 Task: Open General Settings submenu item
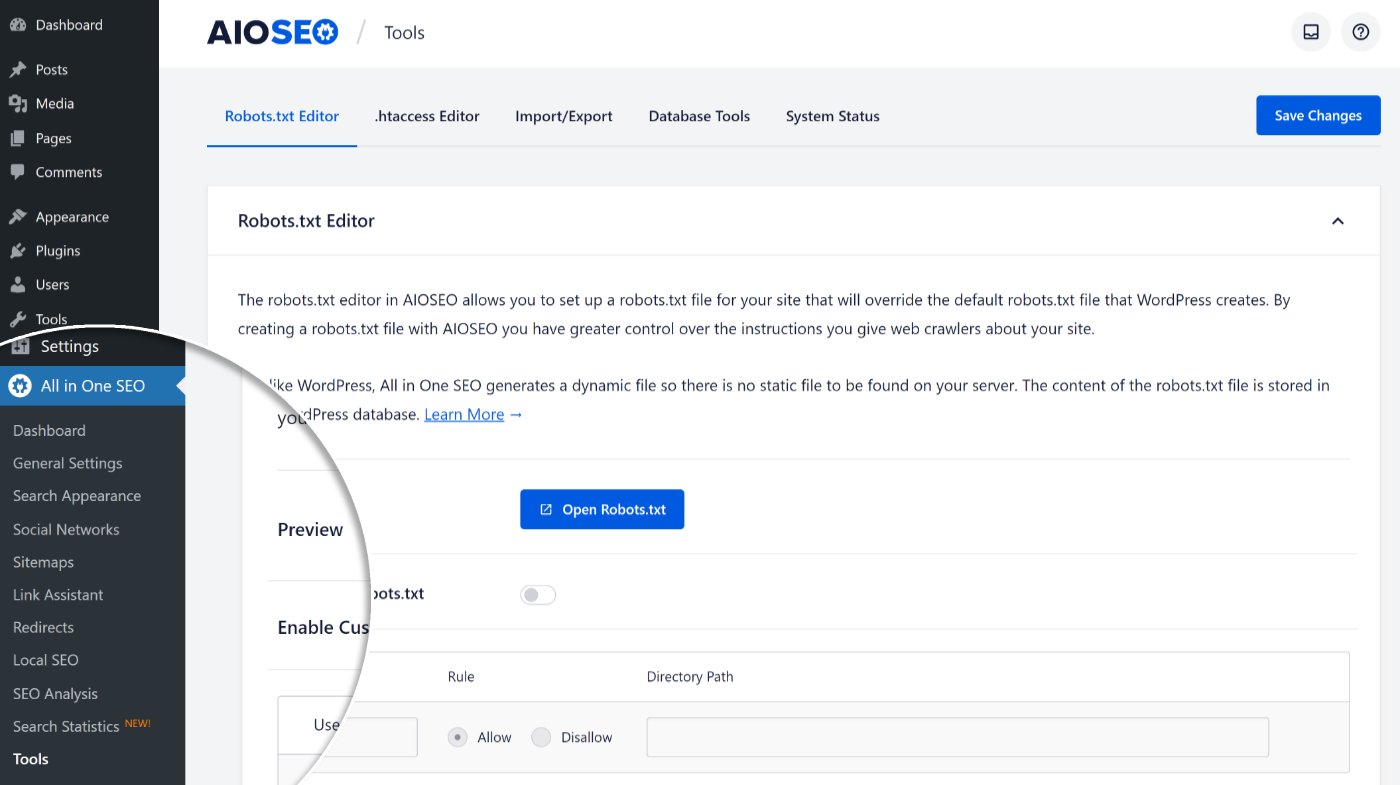[x=67, y=463]
